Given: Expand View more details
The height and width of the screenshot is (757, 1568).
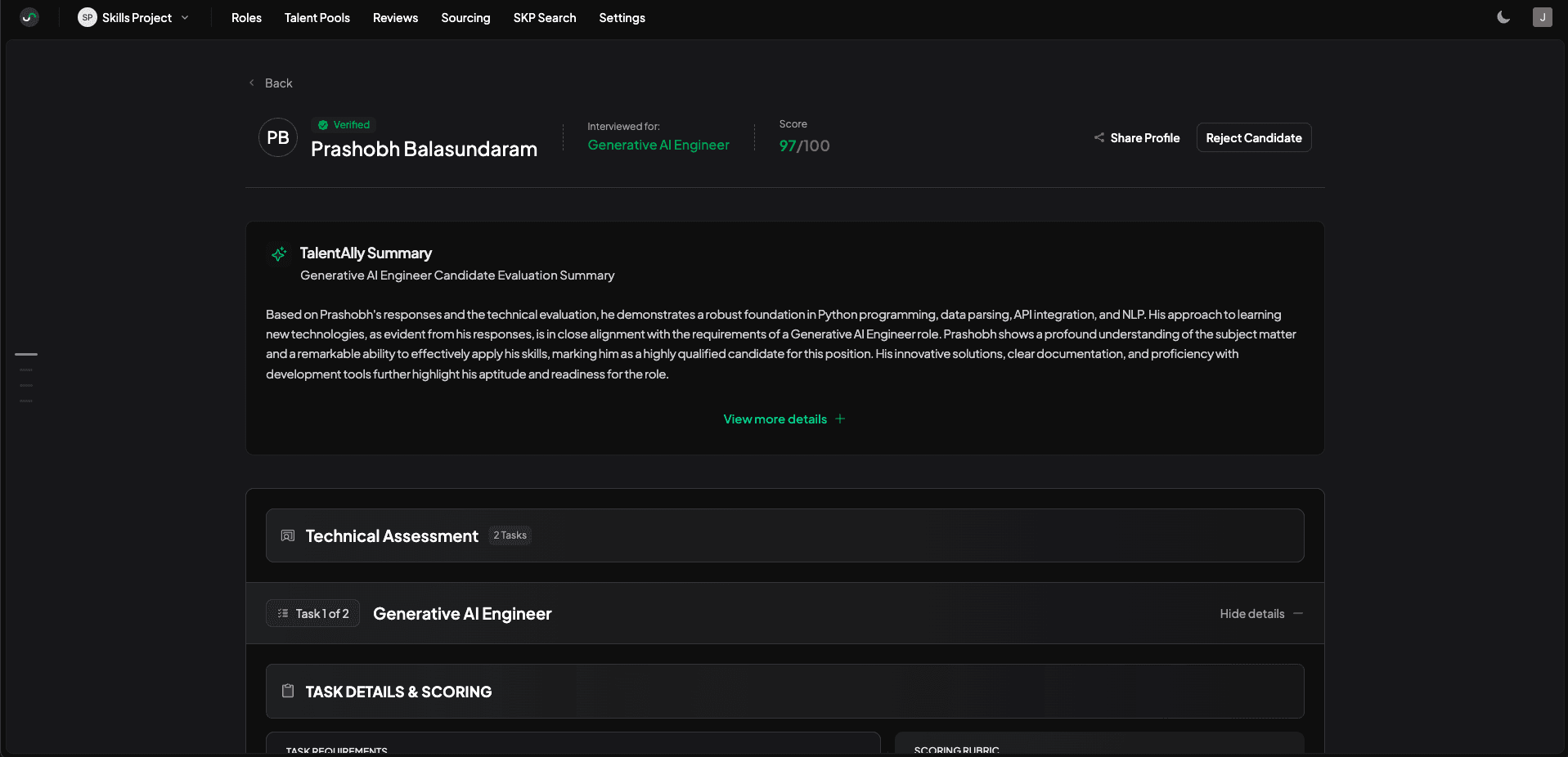Looking at the screenshot, I should click(x=784, y=419).
